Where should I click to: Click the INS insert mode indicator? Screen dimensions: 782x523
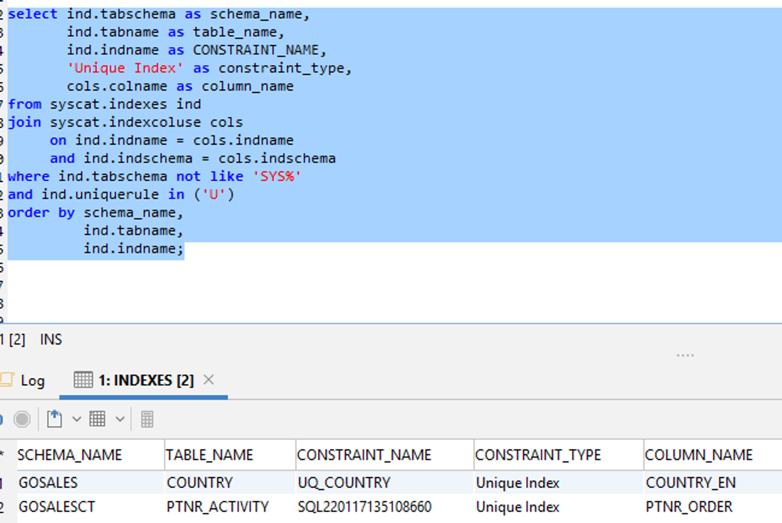(51, 340)
